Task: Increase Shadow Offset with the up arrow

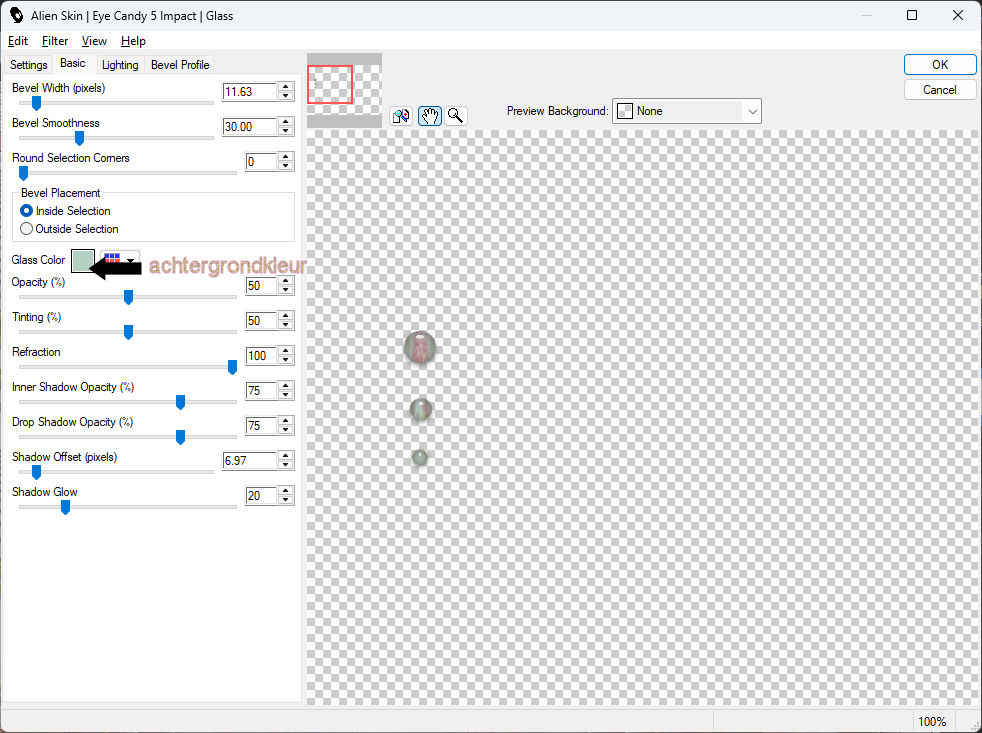Action: coord(286,456)
